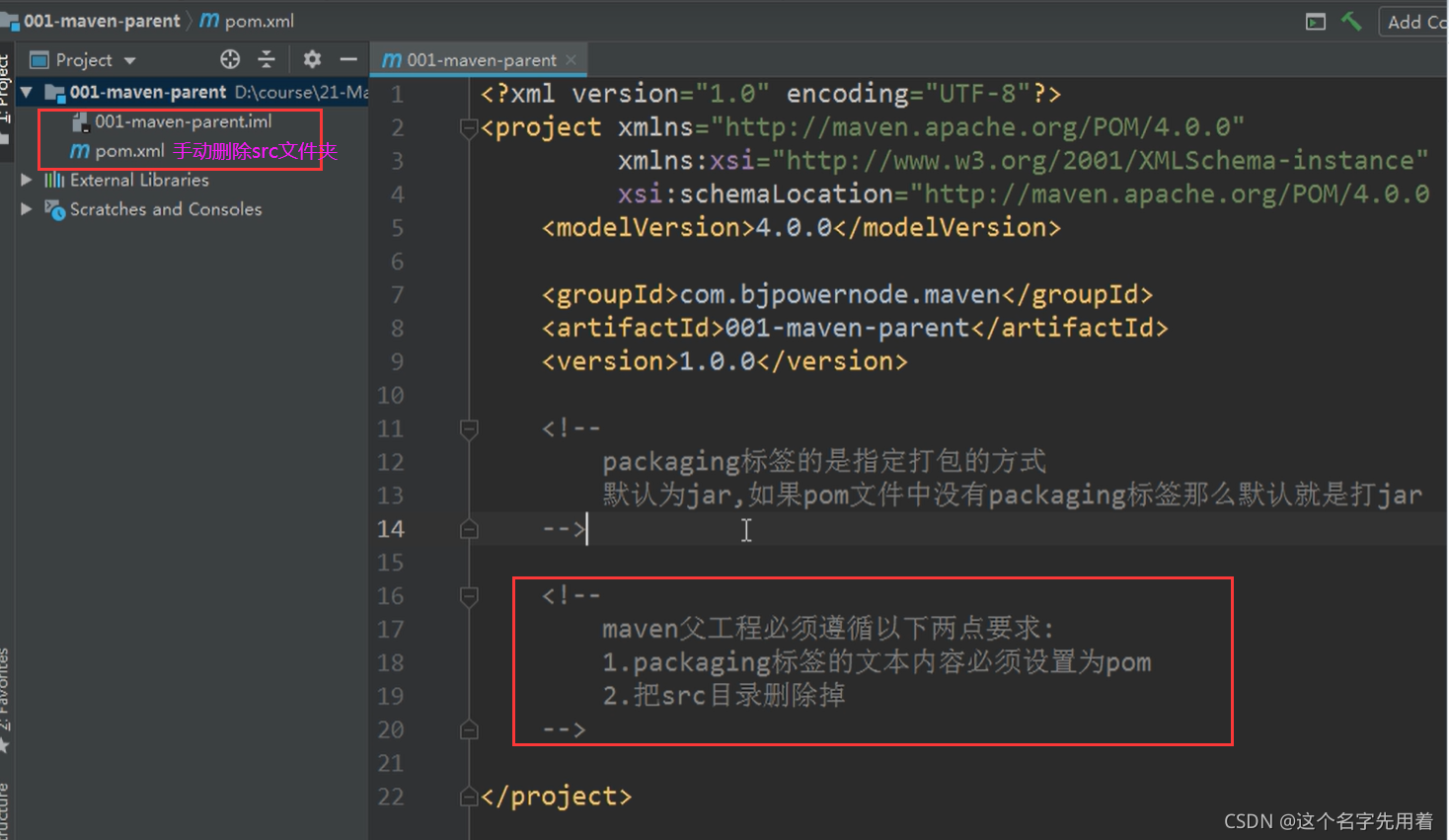Click comment line 'packaging标签的是指定打包的方式'
Image resolution: width=1449 pixels, height=840 pixels.
click(824, 461)
